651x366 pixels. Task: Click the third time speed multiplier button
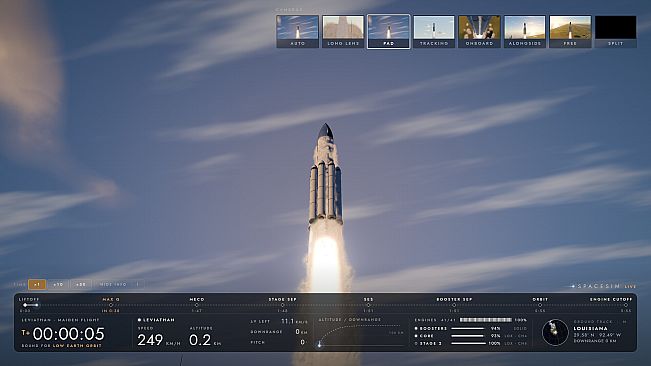[x=81, y=285]
